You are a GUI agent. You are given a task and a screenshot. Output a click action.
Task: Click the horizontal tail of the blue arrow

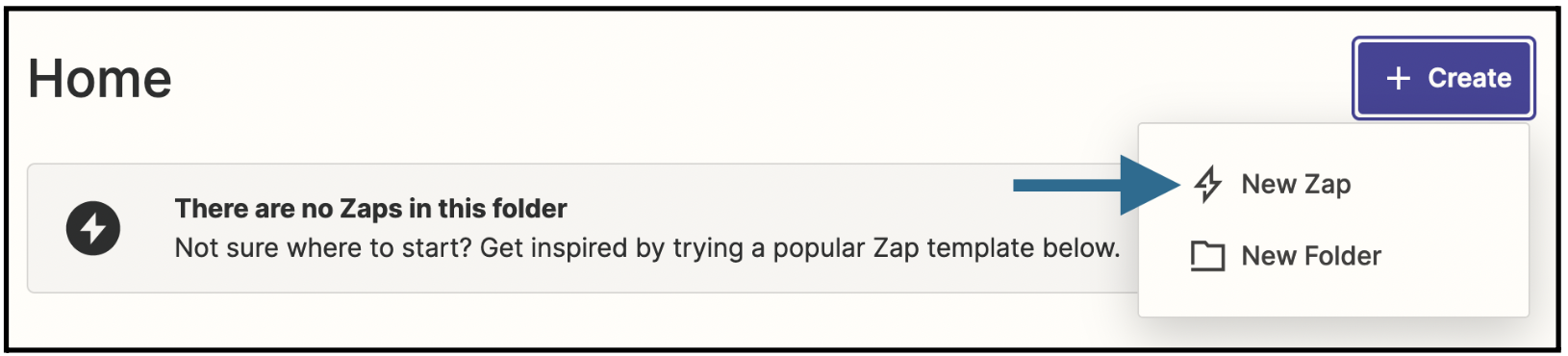(x=1068, y=186)
